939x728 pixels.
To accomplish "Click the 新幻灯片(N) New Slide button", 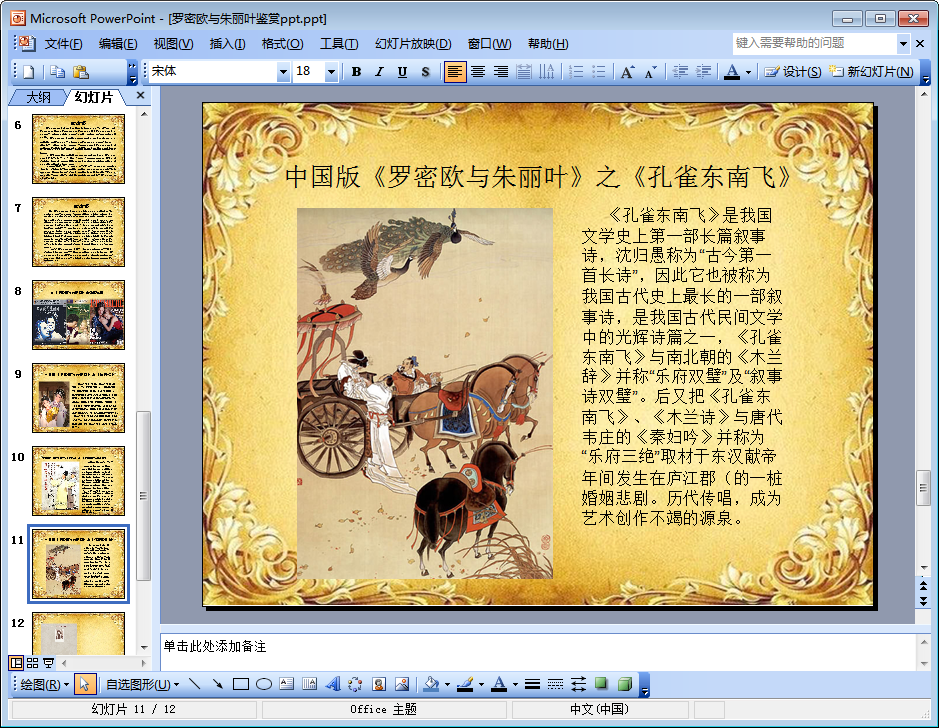I will click(x=871, y=72).
